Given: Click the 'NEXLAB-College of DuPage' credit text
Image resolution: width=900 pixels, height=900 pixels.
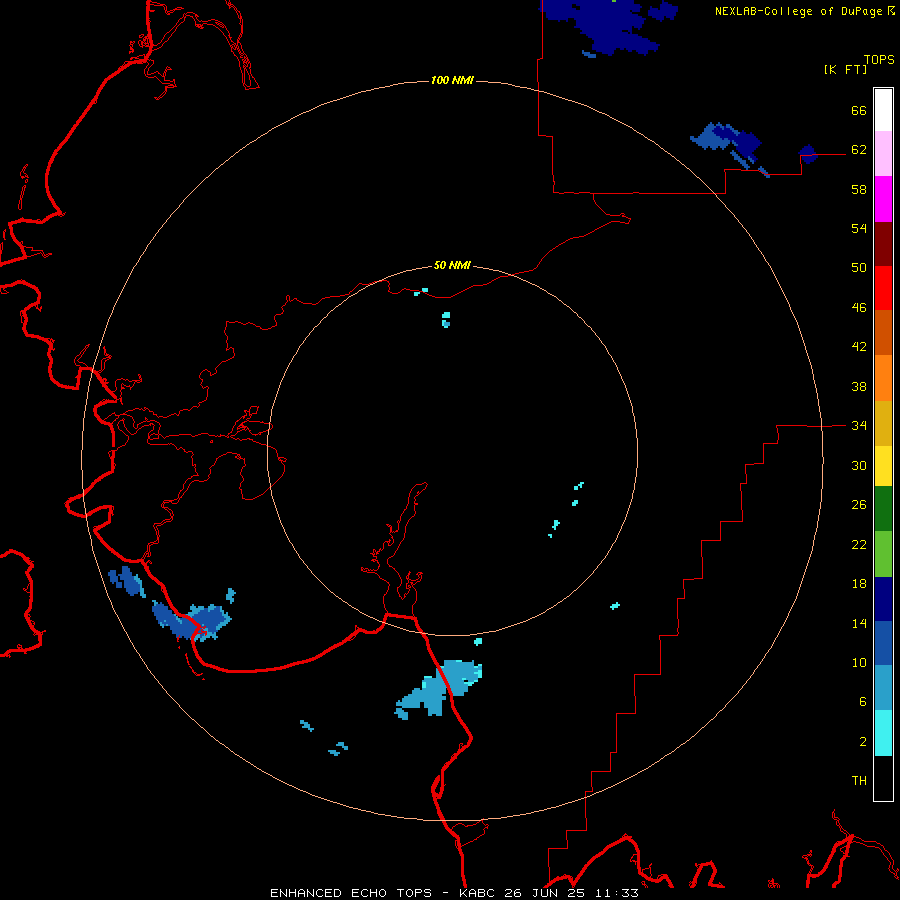Looking at the screenshot, I should click(x=798, y=11).
